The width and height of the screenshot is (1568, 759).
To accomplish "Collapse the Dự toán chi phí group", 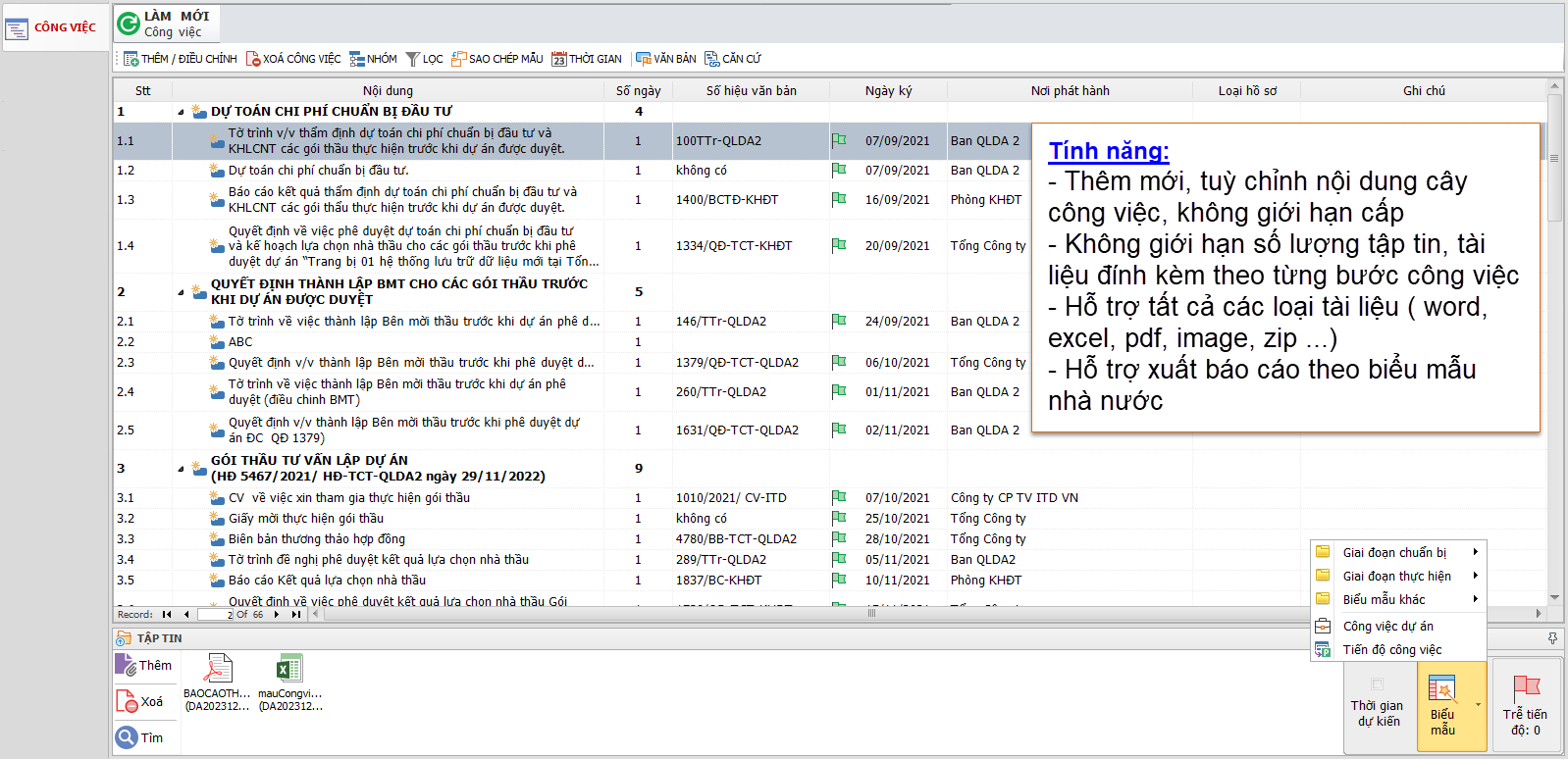I will click(x=181, y=112).
